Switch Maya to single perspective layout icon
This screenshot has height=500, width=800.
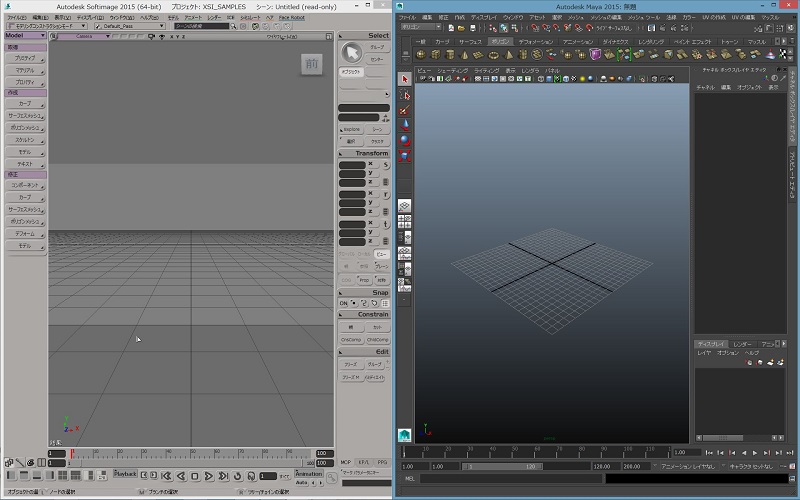click(x=405, y=206)
